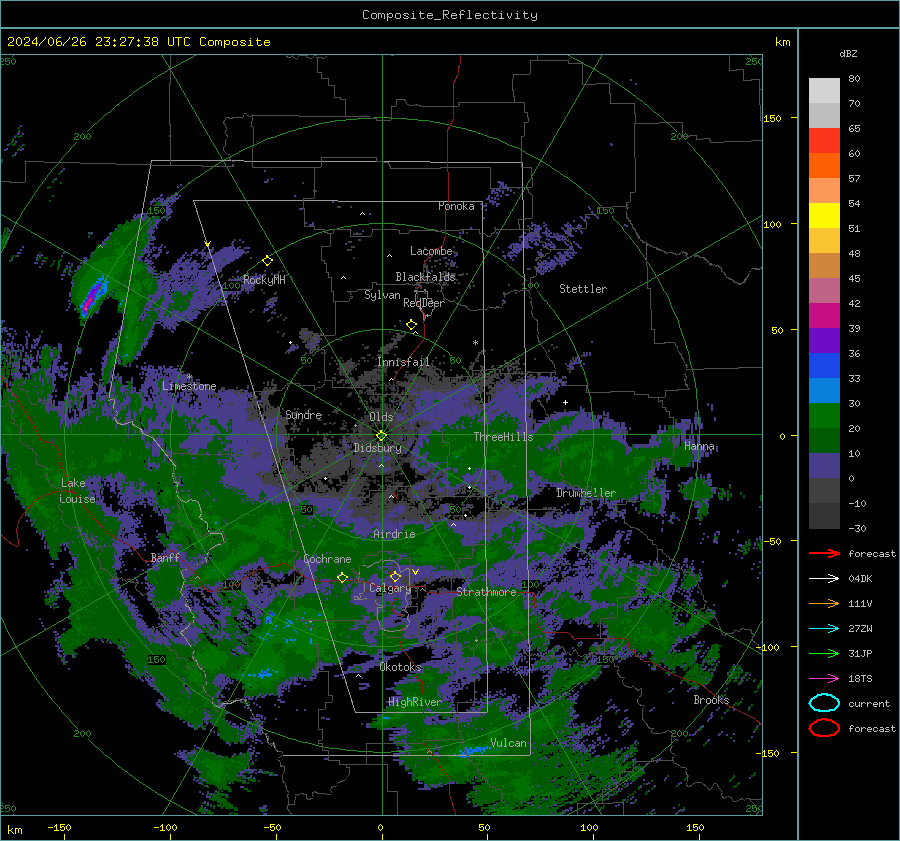Click the RockyMH map label

[264, 280]
